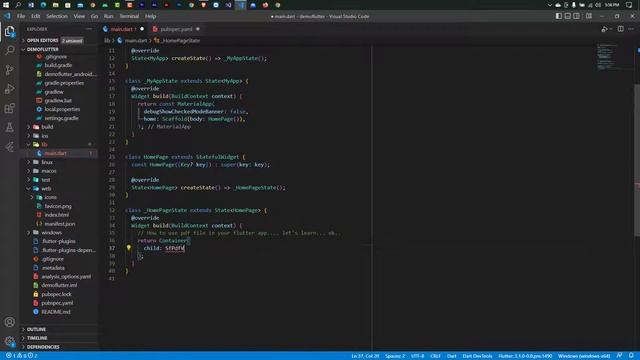Viewport: 640px width, 360px height.
Task: Open the Help menu
Action: click(151, 16)
